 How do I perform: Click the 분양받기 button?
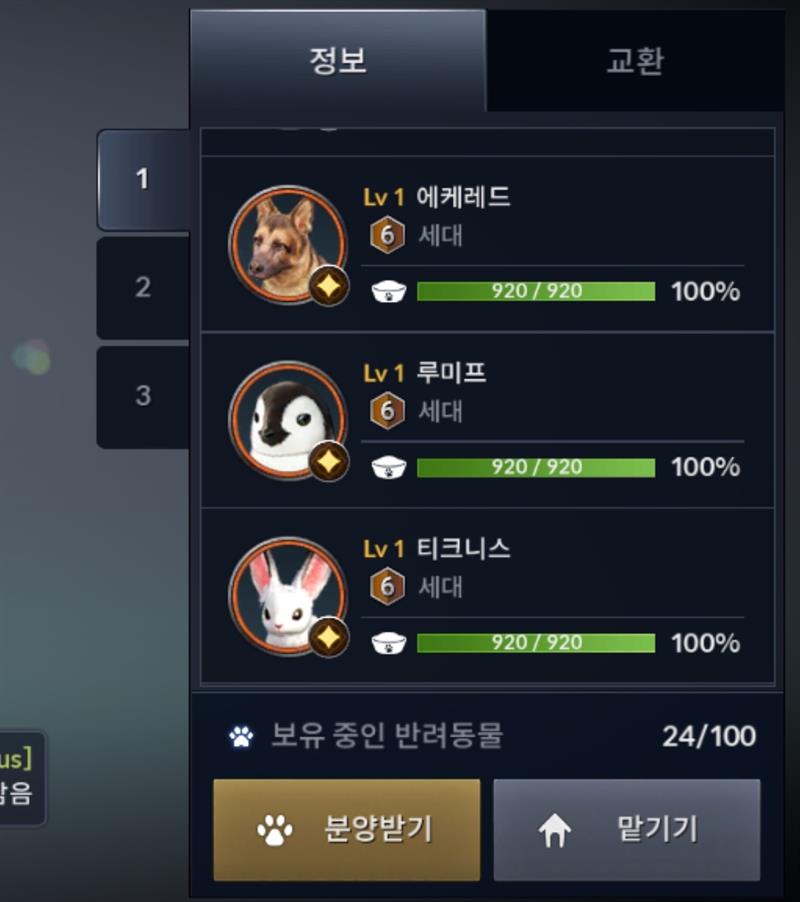(347, 830)
